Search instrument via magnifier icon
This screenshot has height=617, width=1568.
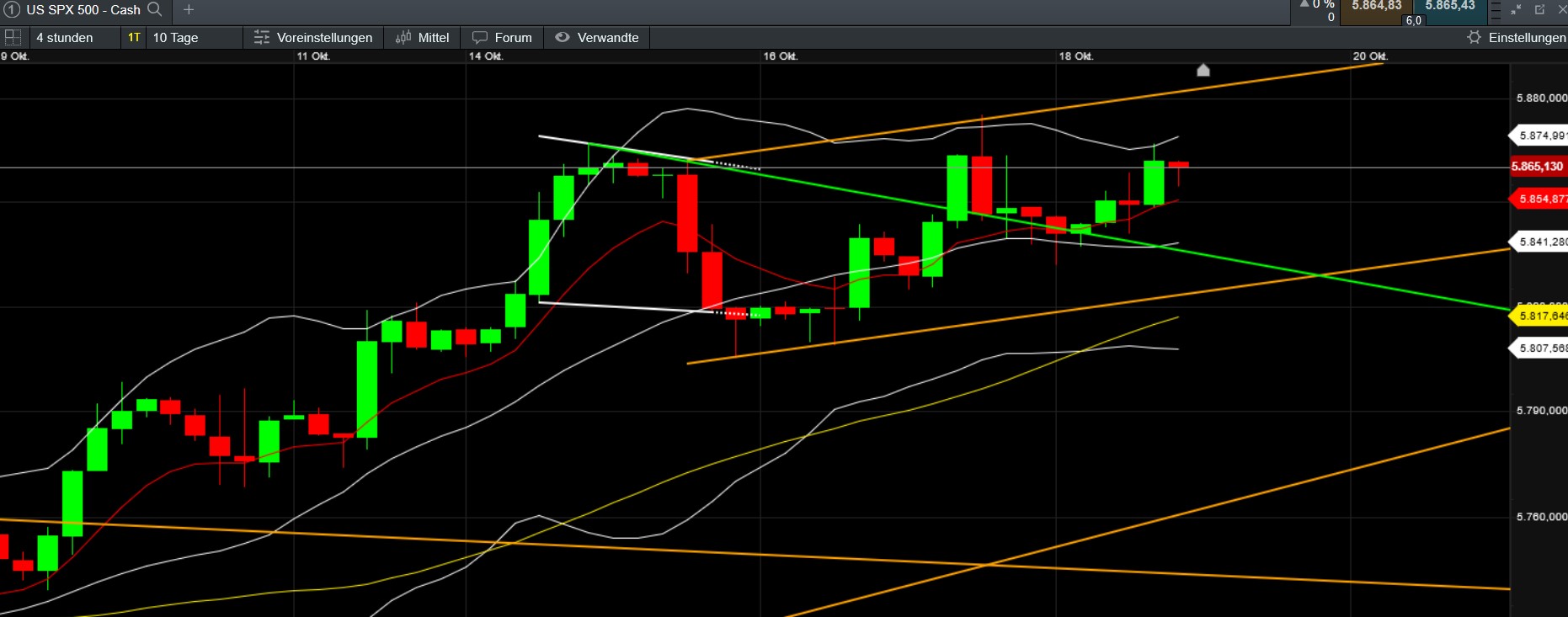[155, 9]
